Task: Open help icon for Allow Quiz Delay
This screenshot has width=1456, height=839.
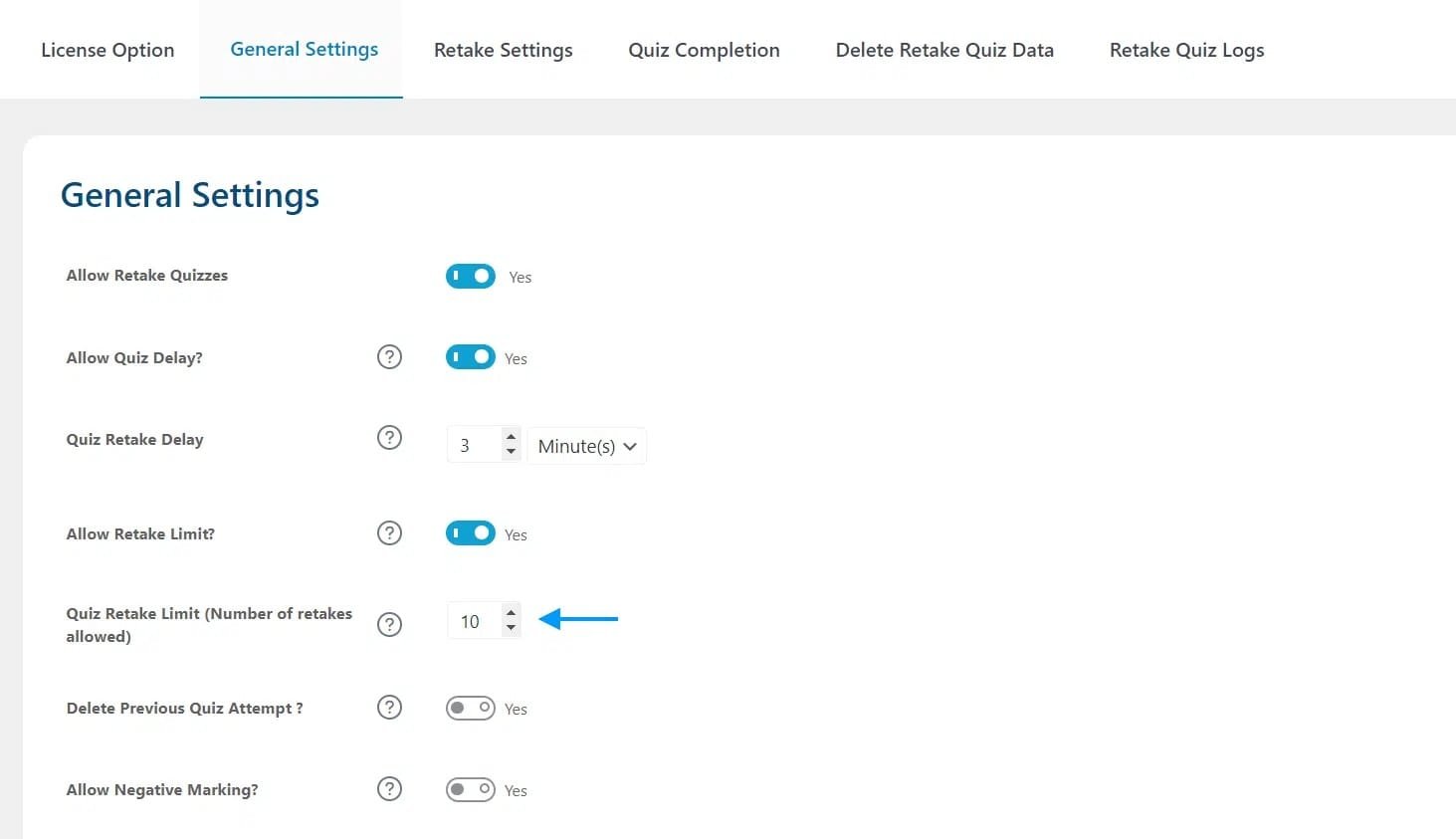Action: point(389,356)
